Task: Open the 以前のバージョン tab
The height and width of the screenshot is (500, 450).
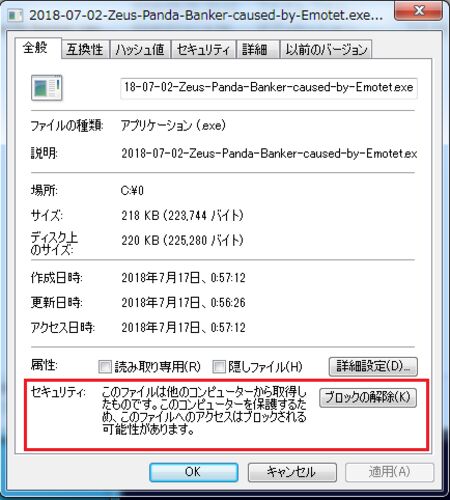Action: 326,50
